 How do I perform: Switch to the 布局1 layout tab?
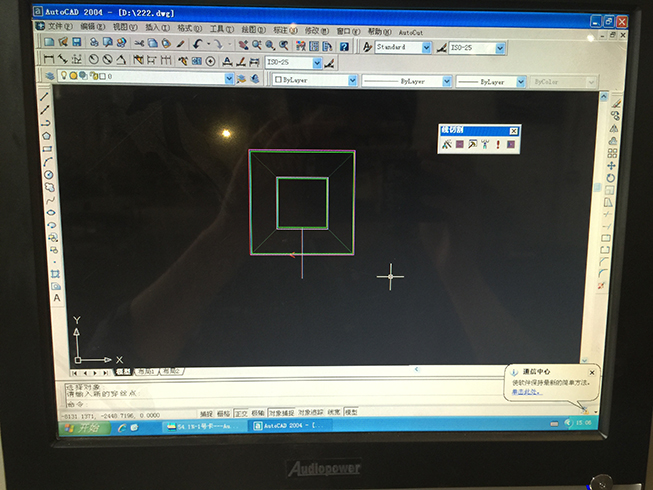(x=146, y=372)
